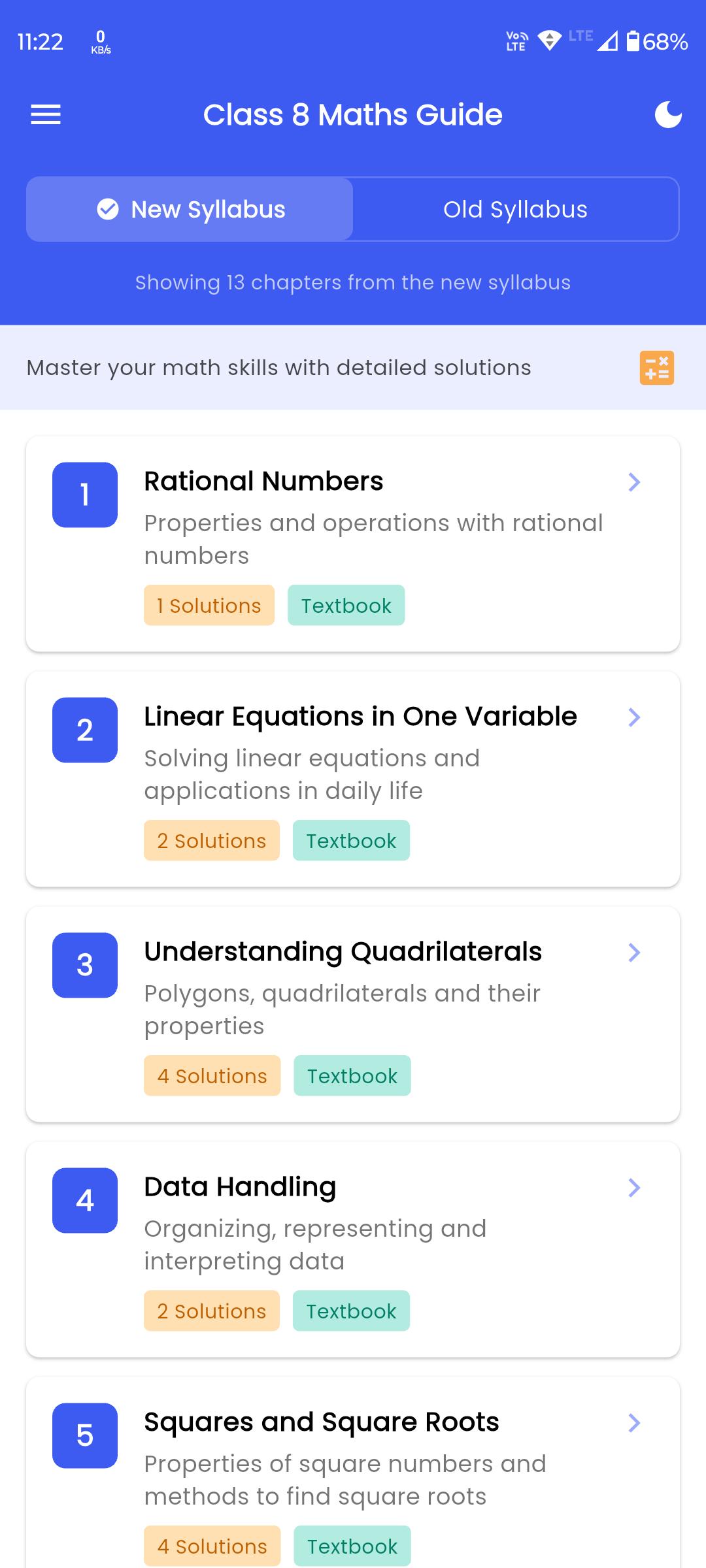
Task: Open the Textbook tag under Data Handling
Action: click(x=351, y=1311)
